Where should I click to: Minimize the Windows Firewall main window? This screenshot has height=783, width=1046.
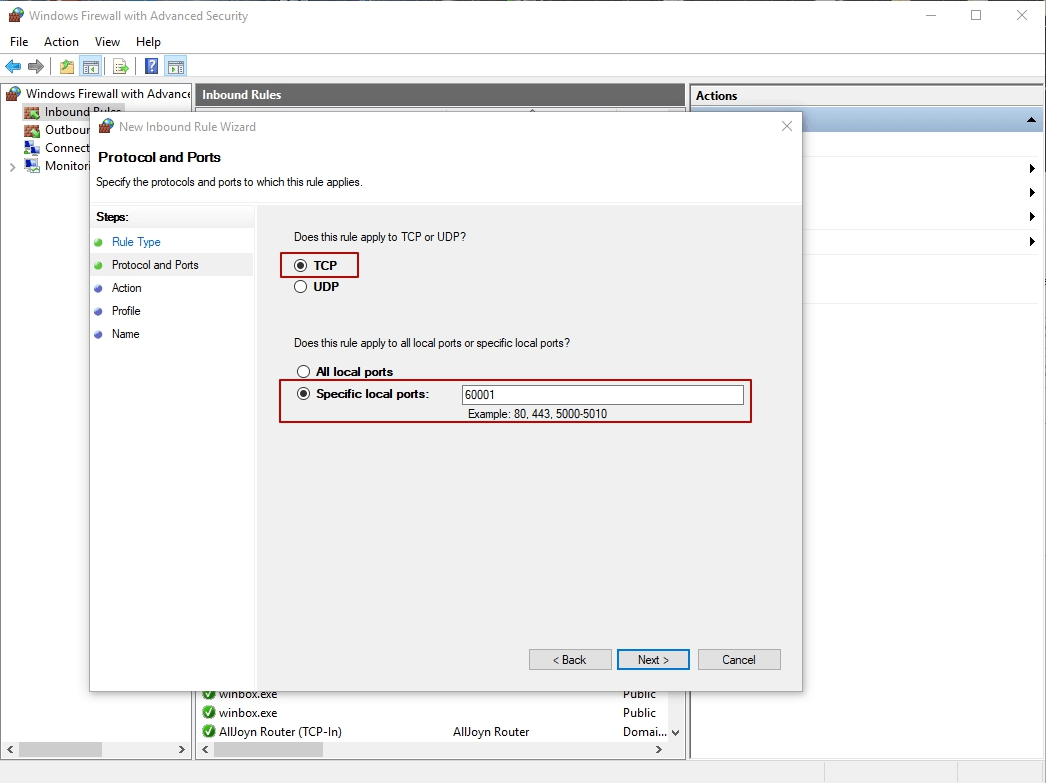[931, 15]
